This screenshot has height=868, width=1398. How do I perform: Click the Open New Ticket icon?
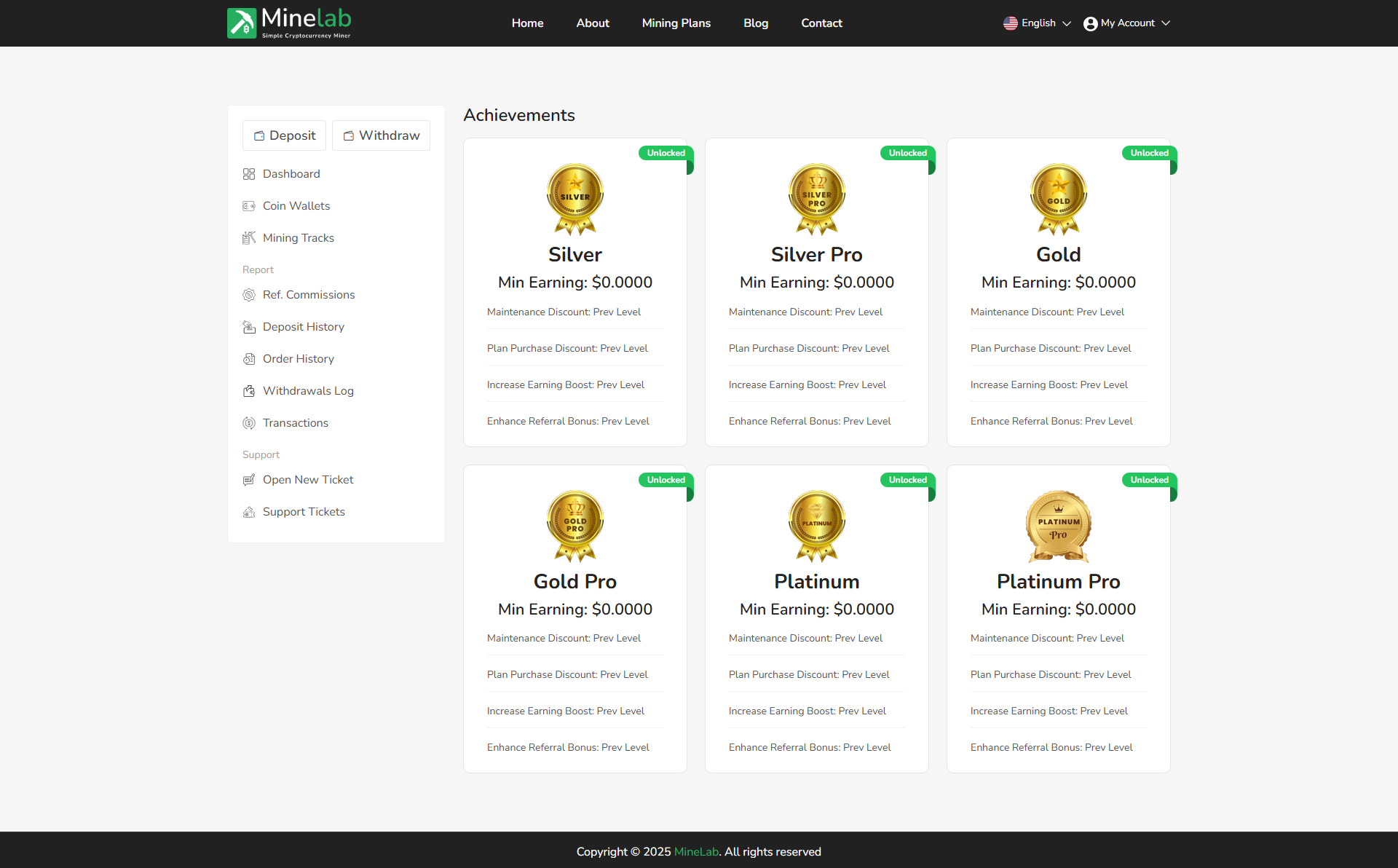click(x=249, y=480)
